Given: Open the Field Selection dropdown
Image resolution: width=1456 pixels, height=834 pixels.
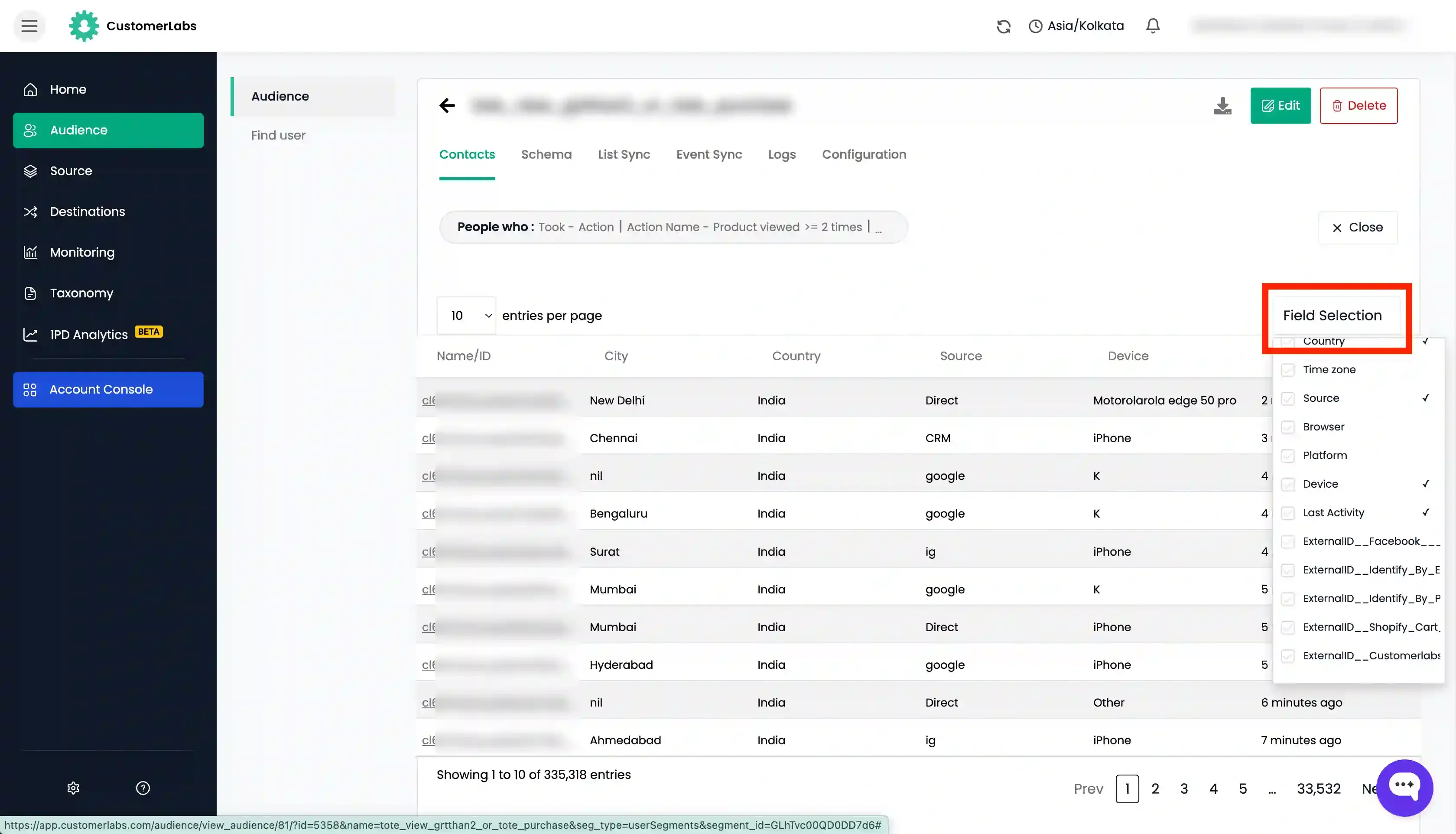Looking at the screenshot, I should [1332, 316].
